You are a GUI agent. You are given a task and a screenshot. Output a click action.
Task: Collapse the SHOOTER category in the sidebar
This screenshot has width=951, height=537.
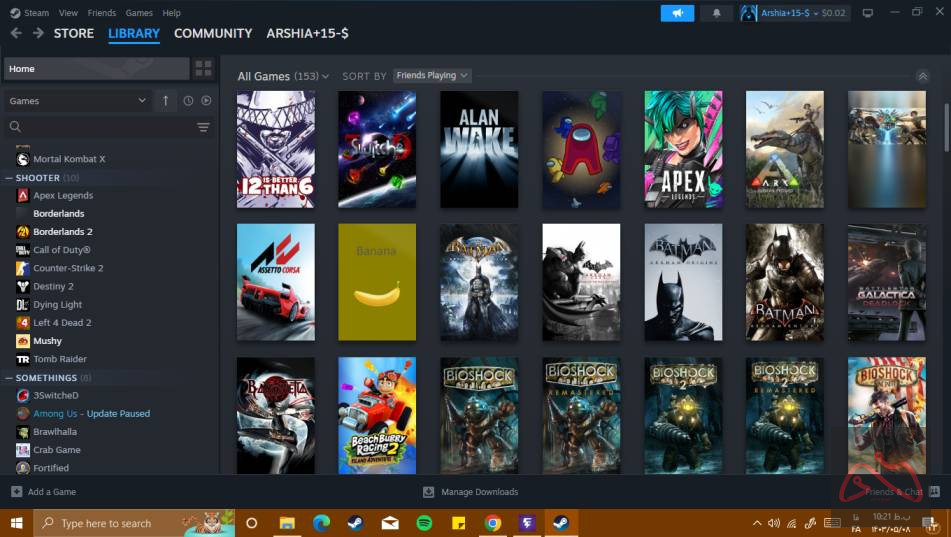(9, 178)
